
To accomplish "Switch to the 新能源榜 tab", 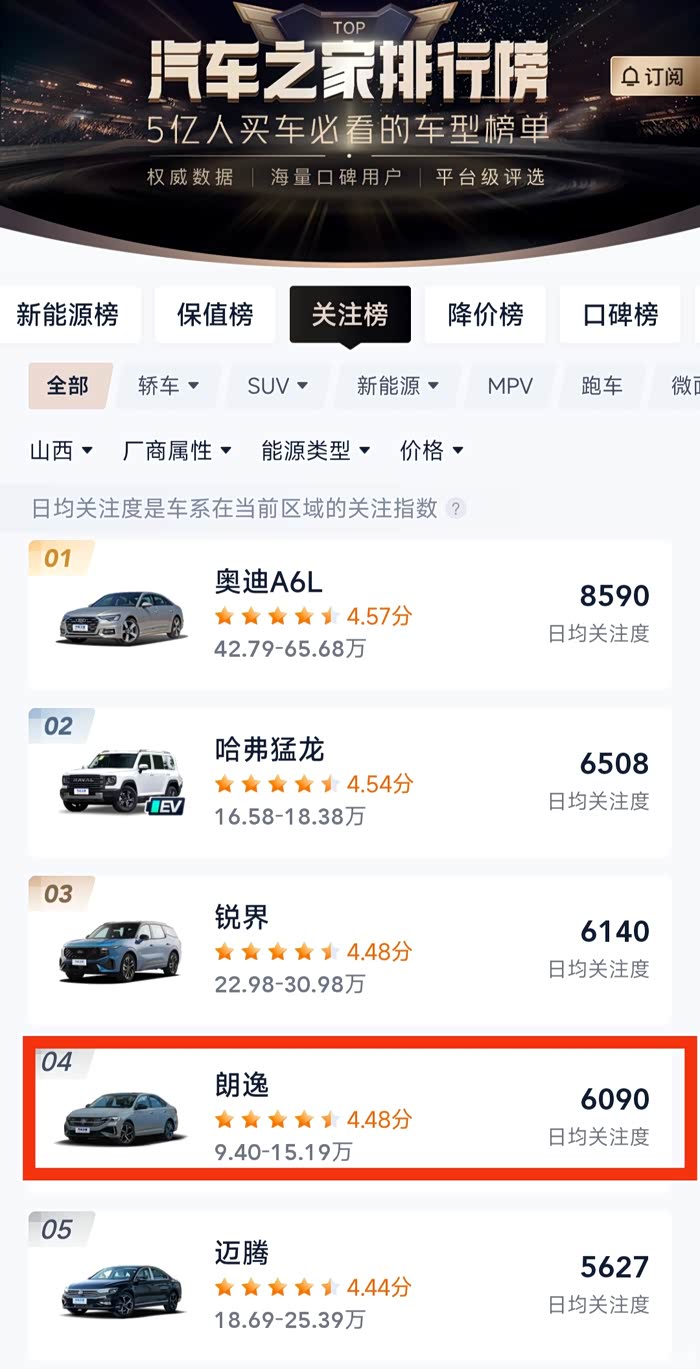I will point(68,315).
